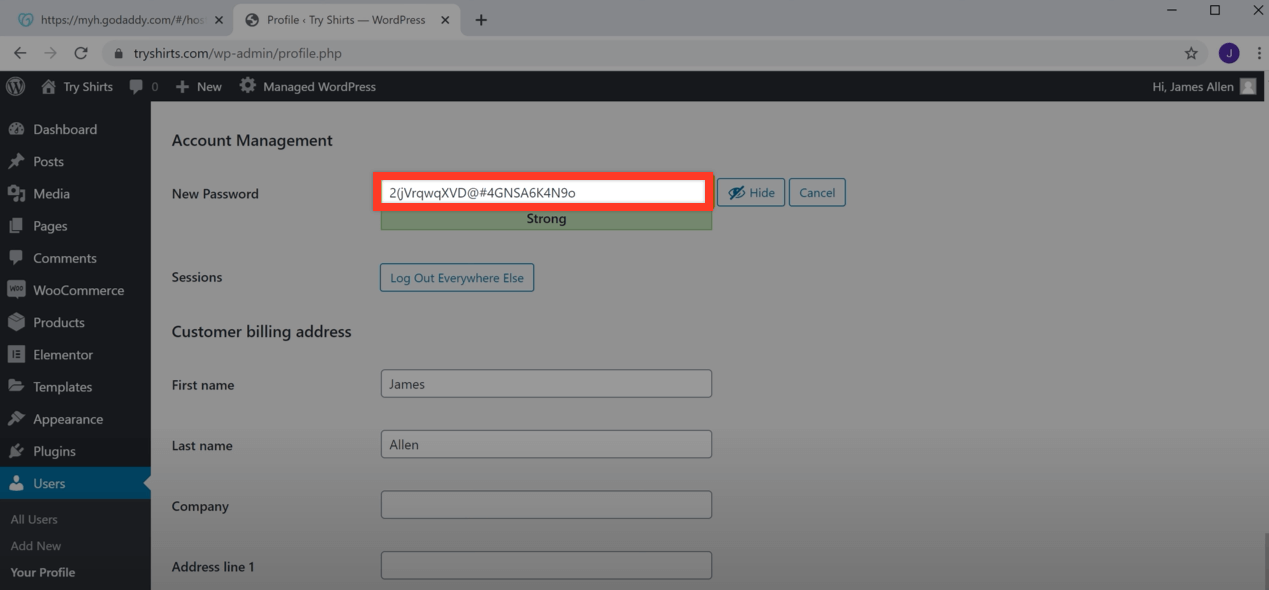Screen dimensions: 1269x590
Task: Go forward in browser history
Action: point(50,53)
